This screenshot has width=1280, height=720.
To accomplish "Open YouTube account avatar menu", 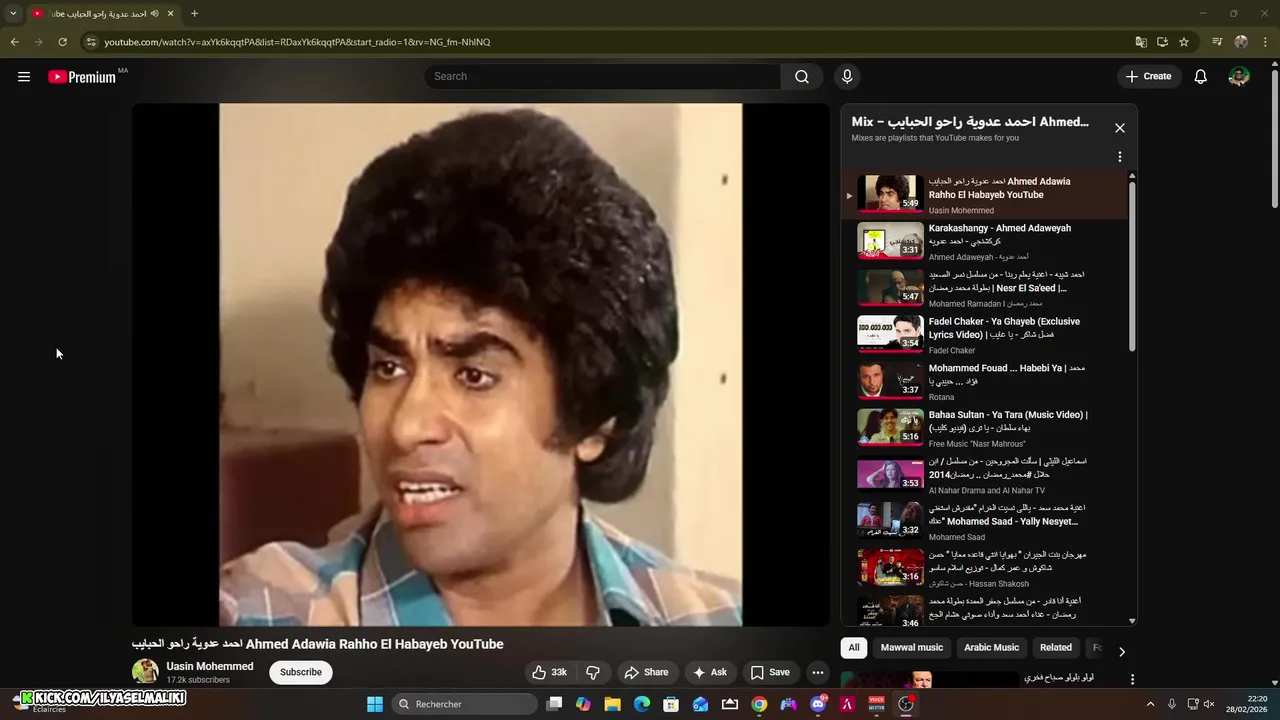I will tap(1239, 76).
